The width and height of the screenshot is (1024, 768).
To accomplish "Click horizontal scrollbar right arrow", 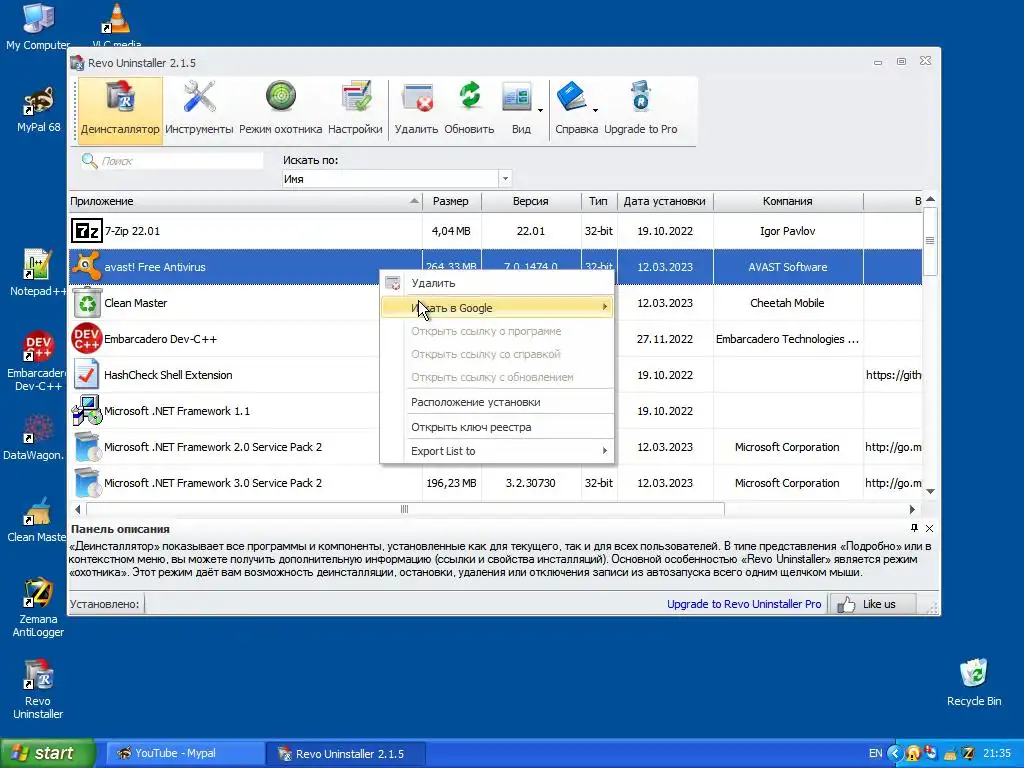I will 912,509.
